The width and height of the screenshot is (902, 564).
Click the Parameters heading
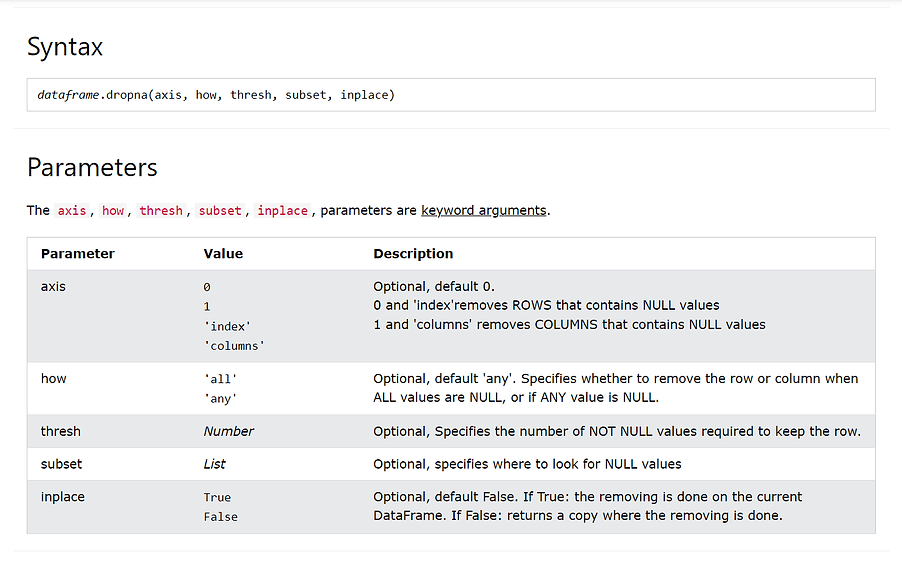(92, 167)
